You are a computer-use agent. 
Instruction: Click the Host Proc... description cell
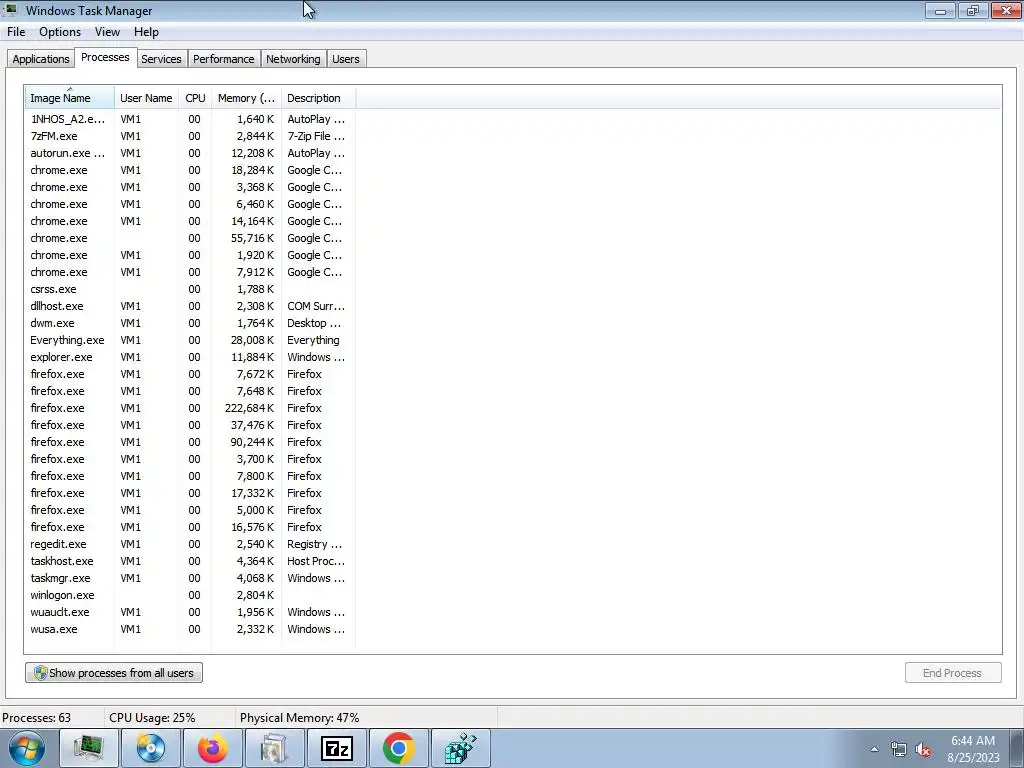(316, 560)
